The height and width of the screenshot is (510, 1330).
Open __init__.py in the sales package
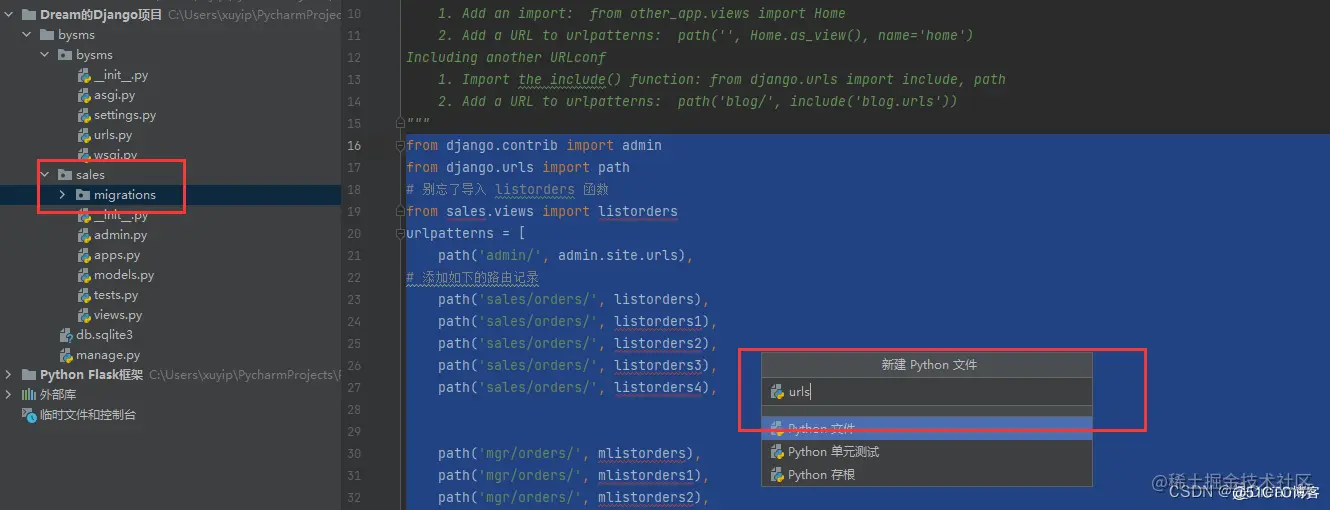pos(121,215)
